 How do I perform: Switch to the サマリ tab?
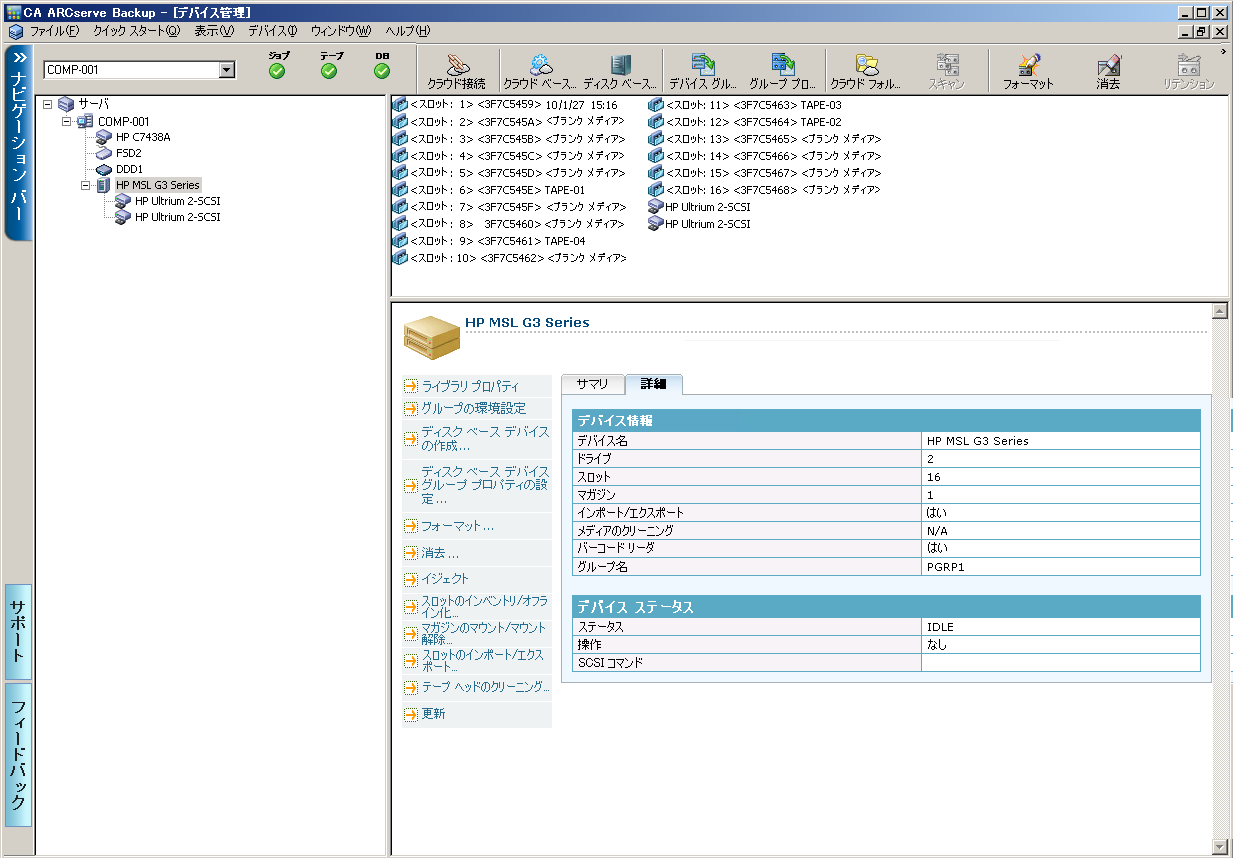(592, 385)
